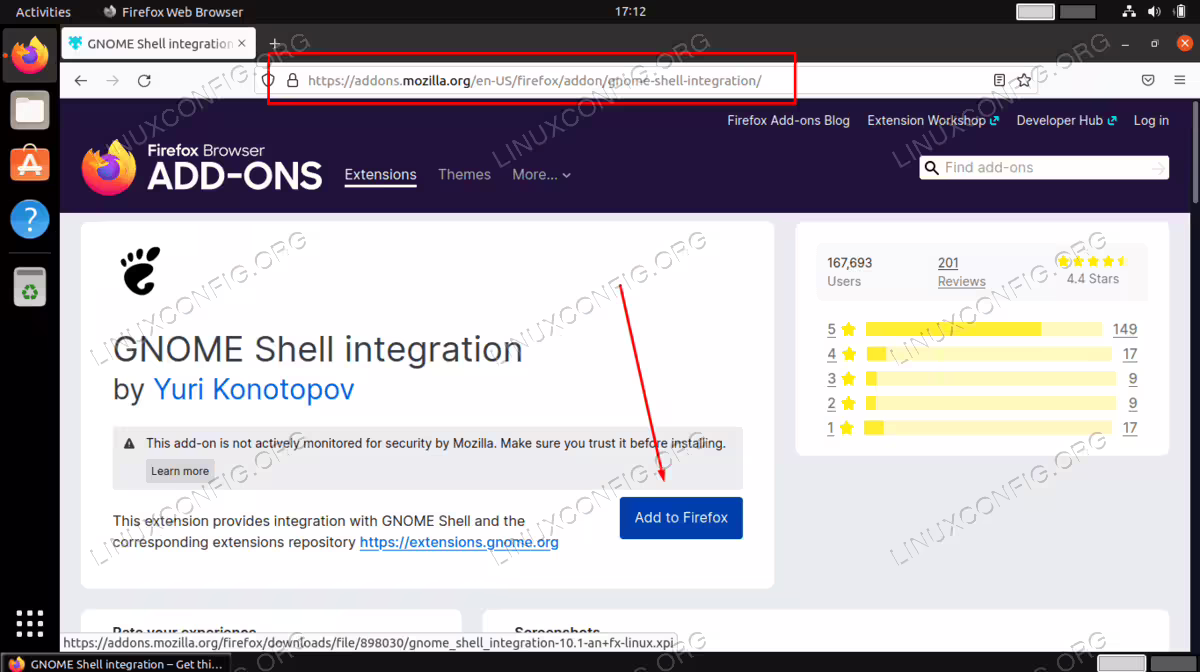Click the 149 five-star review count
The height and width of the screenshot is (672, 1200).
point(1125,329)
